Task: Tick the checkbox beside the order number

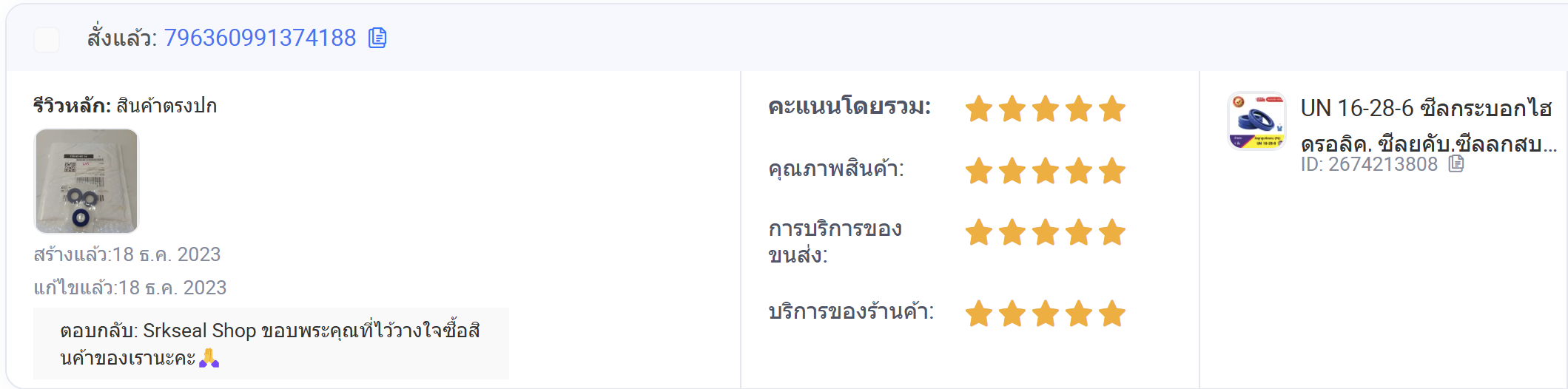Action: pos(47,39)
